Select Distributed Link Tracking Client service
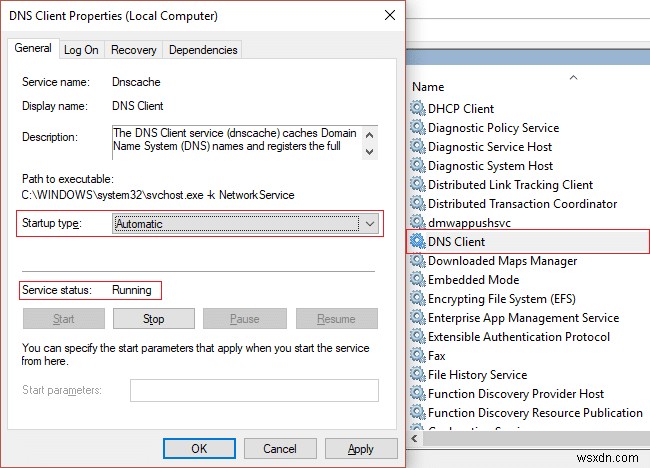The height and width of the screenshot is (468, 650). tap(510, 185)
